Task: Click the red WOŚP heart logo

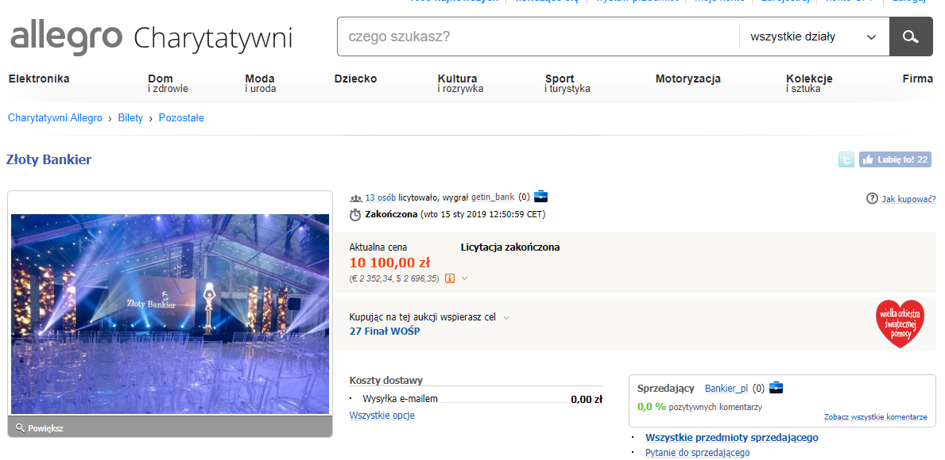Action: [900, 323]
